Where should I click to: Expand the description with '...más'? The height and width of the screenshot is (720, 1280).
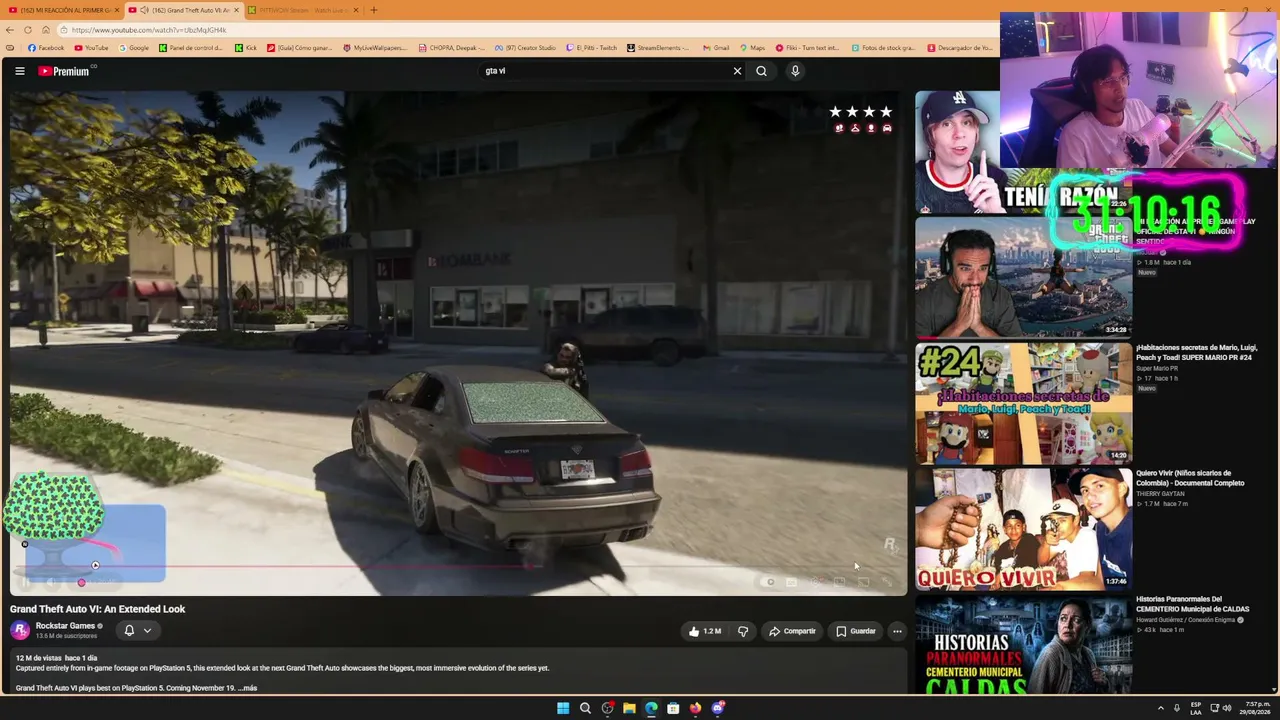pos(246,688)
